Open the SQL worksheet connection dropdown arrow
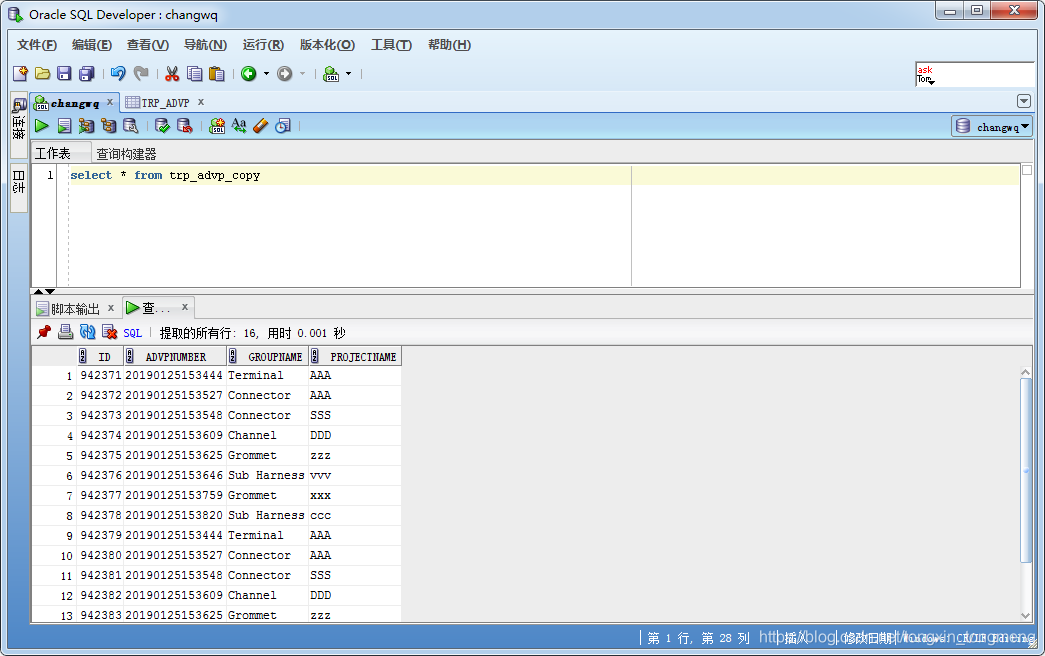 coord(349,74)
